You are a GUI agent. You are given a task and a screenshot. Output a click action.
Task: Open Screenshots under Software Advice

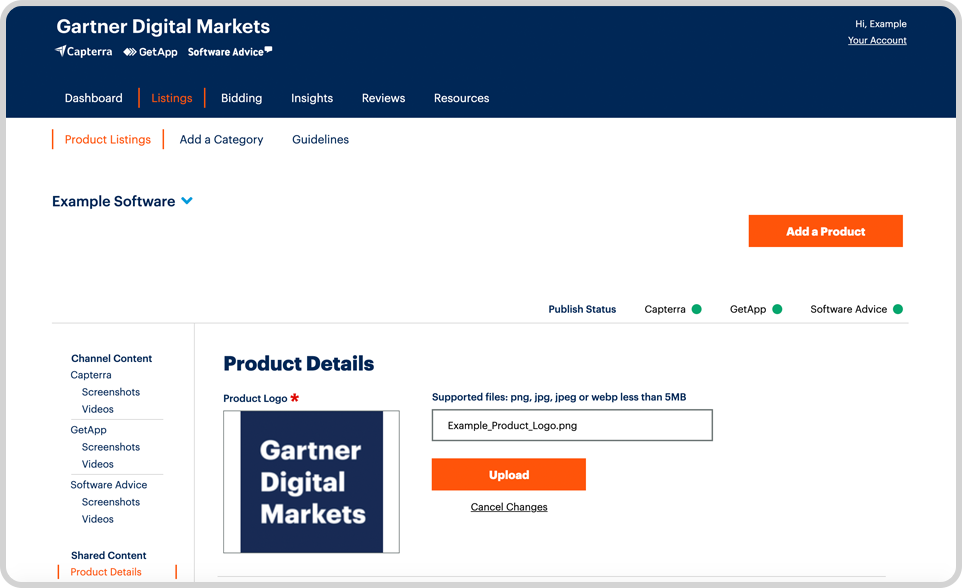(110, 502)
